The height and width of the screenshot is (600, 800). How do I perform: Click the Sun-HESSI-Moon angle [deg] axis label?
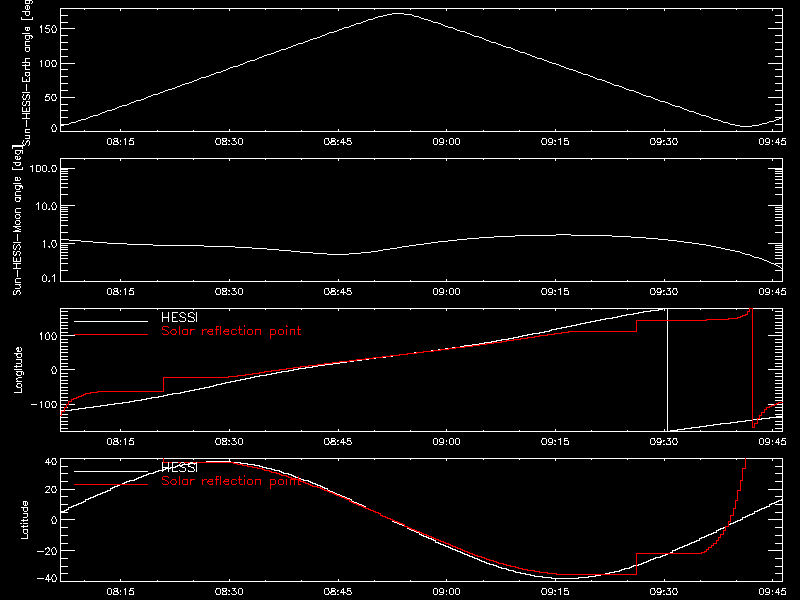tap(17, 220)
